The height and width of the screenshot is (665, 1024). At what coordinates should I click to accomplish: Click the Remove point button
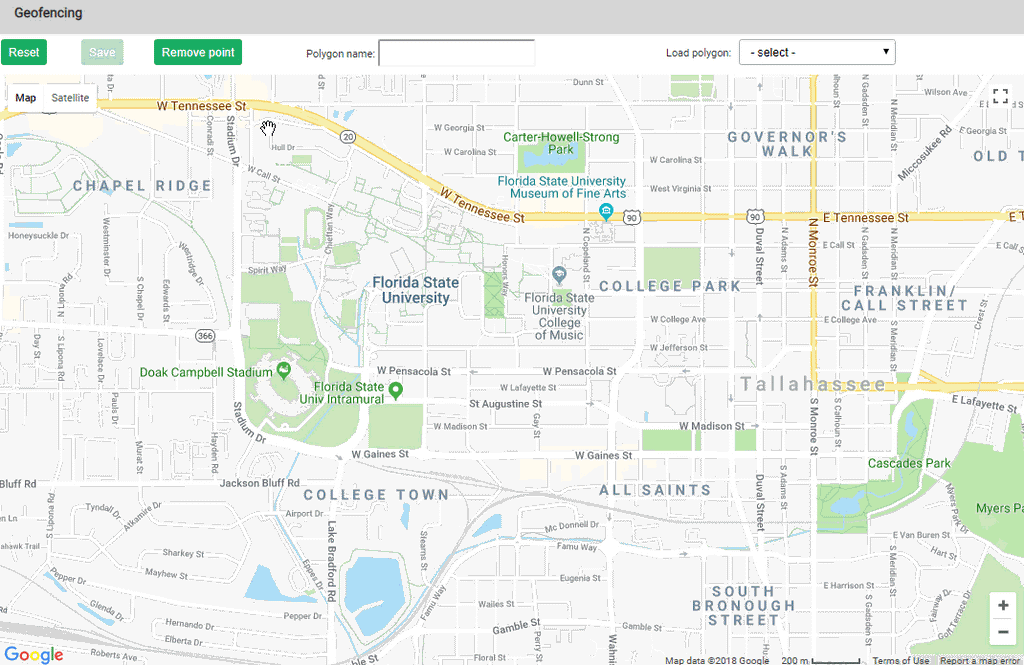tap(198, 52)
